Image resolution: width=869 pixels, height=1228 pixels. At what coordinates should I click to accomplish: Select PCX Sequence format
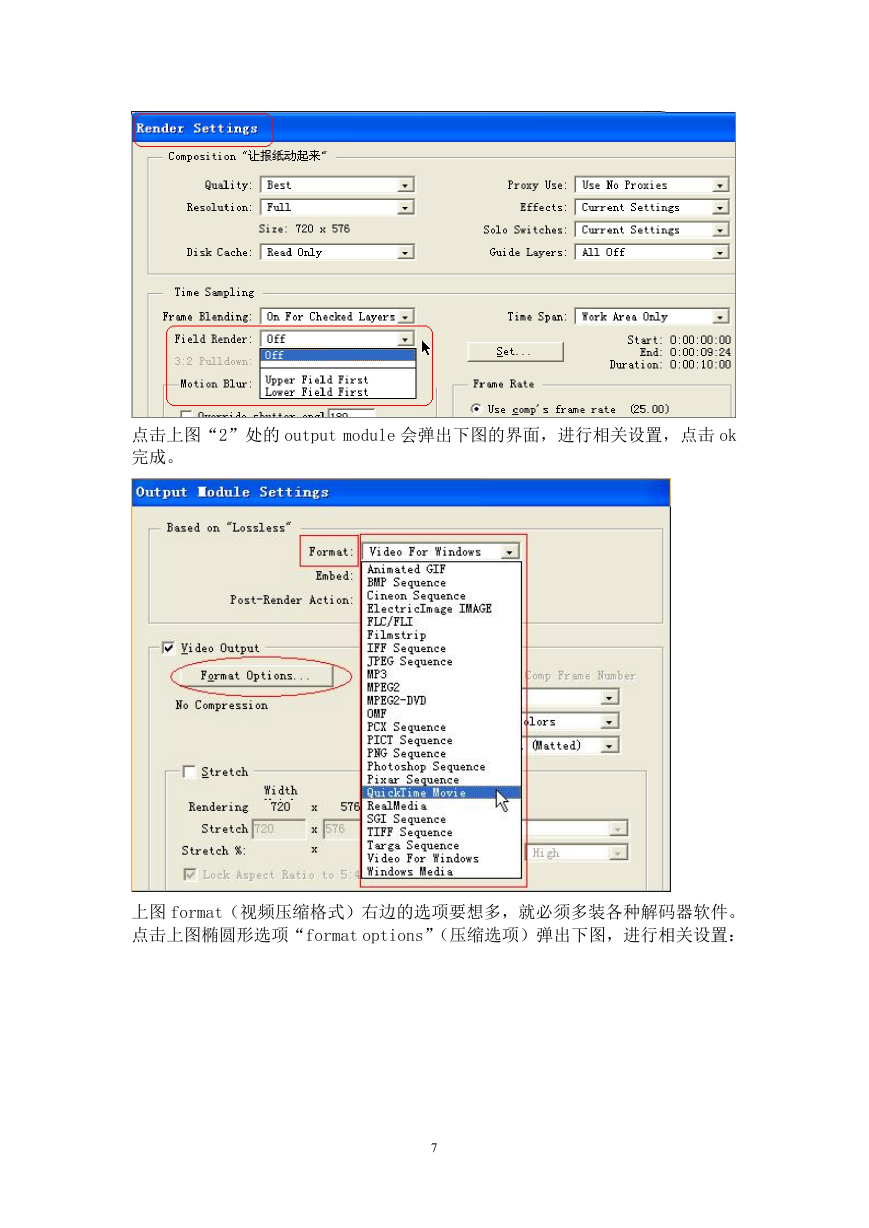click(441, 727)
